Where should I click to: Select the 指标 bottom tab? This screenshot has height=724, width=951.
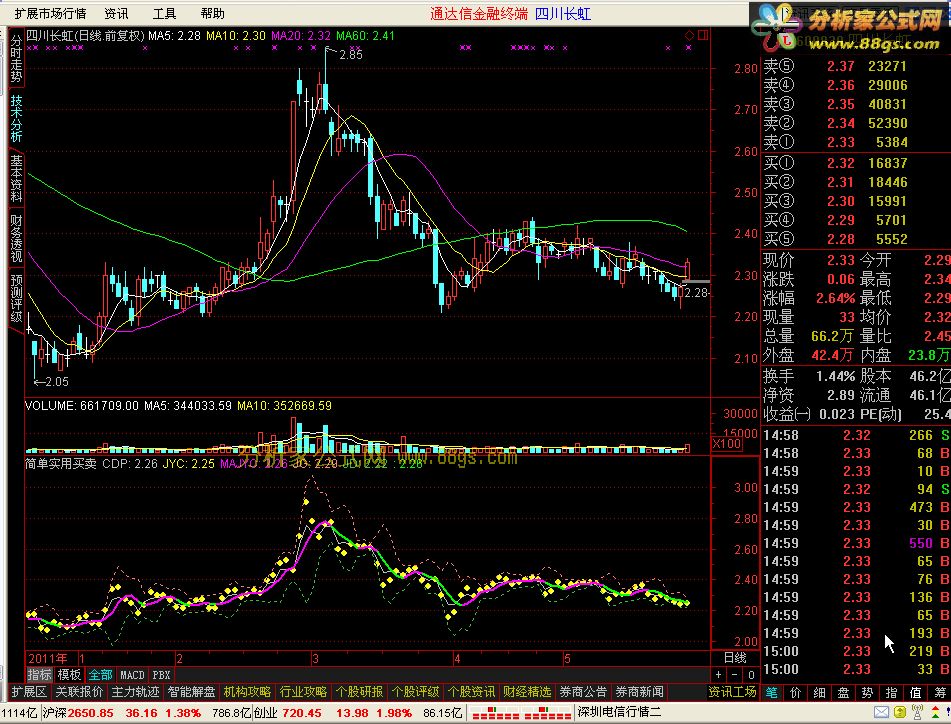(39, 674)
